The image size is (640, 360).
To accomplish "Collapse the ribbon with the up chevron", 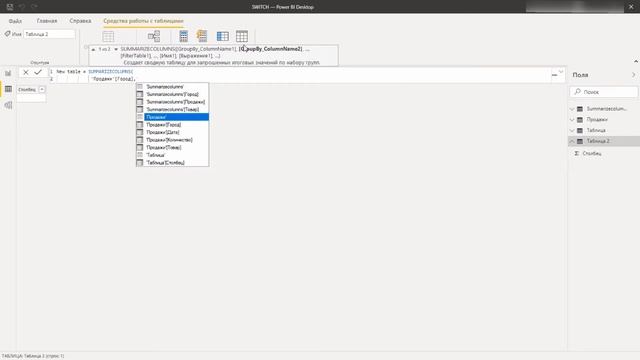I will pos(636,61).
